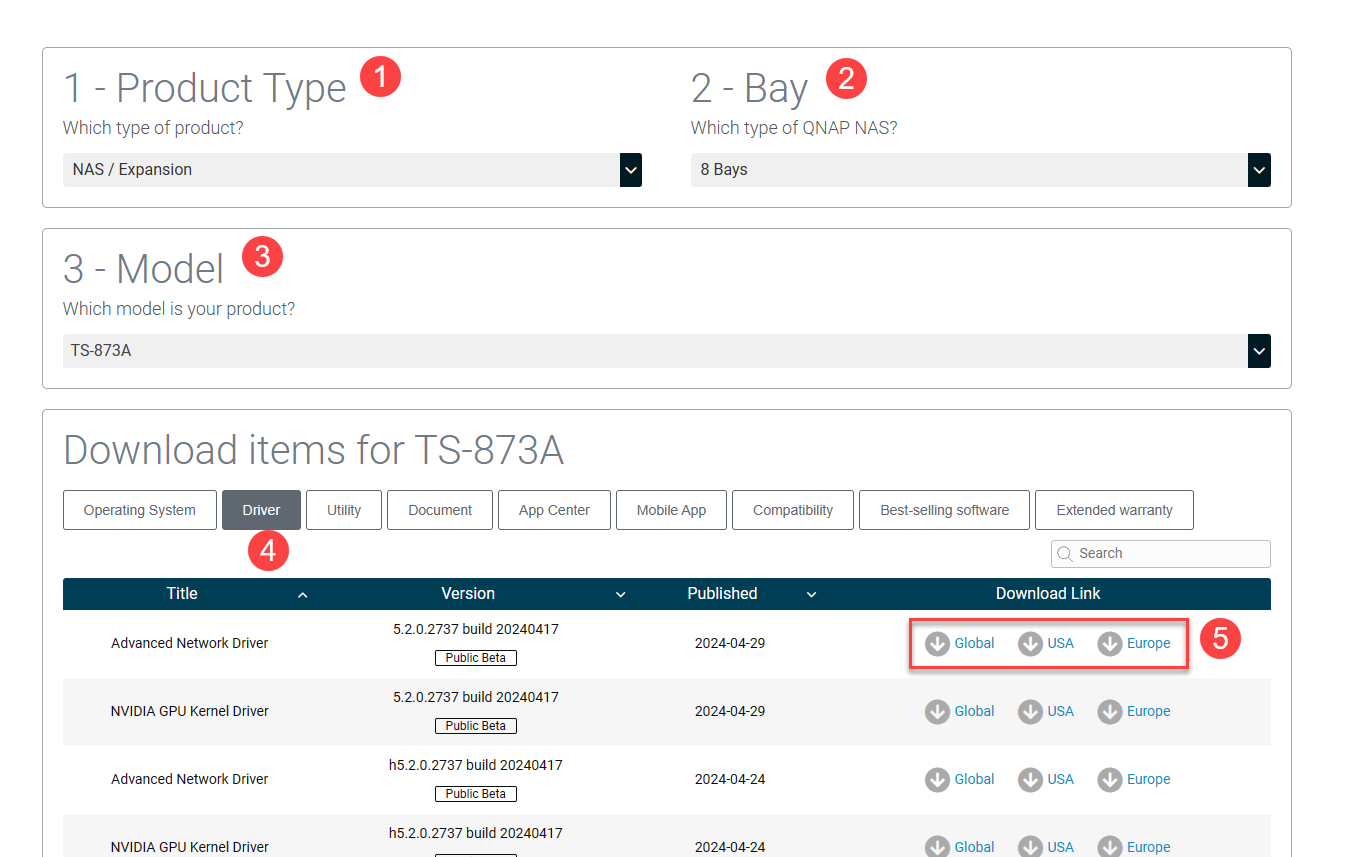Go to the Compatibility tab
1348x857 pixels.
point(792,510)
